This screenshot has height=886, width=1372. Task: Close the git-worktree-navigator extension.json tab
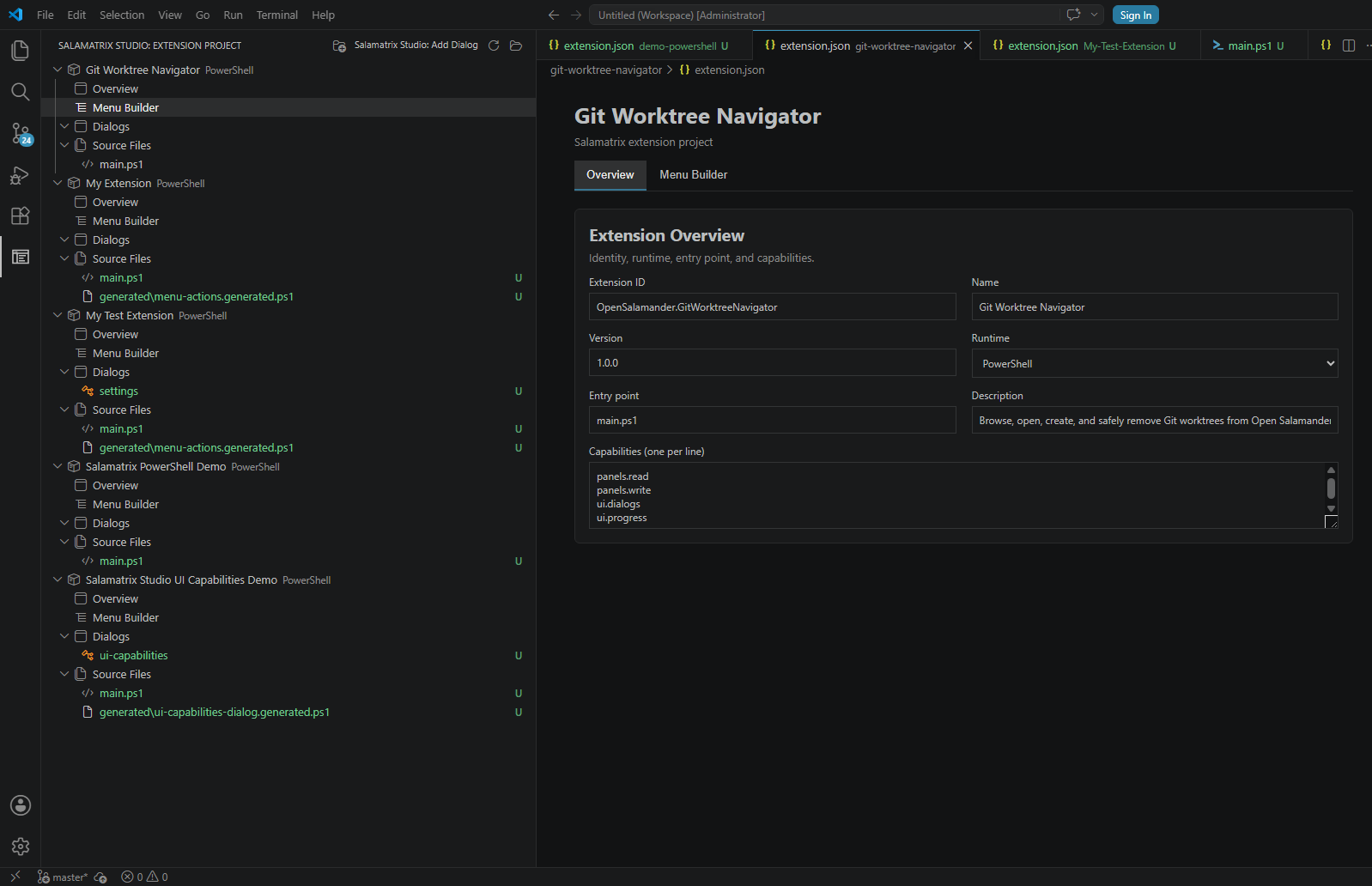click(x=968, y=46)
